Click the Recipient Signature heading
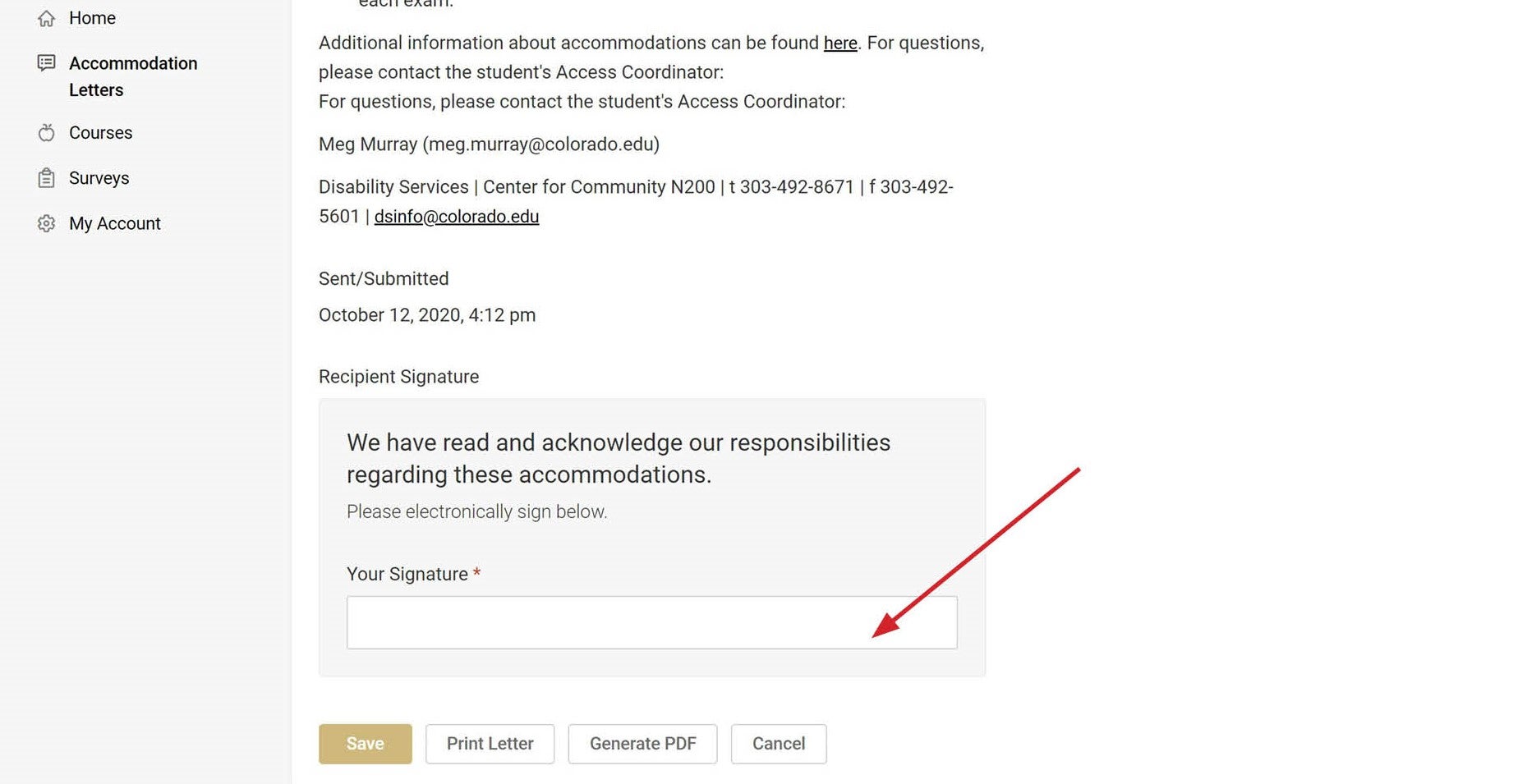Screen dimensions: 1527x784 point(399,377)
